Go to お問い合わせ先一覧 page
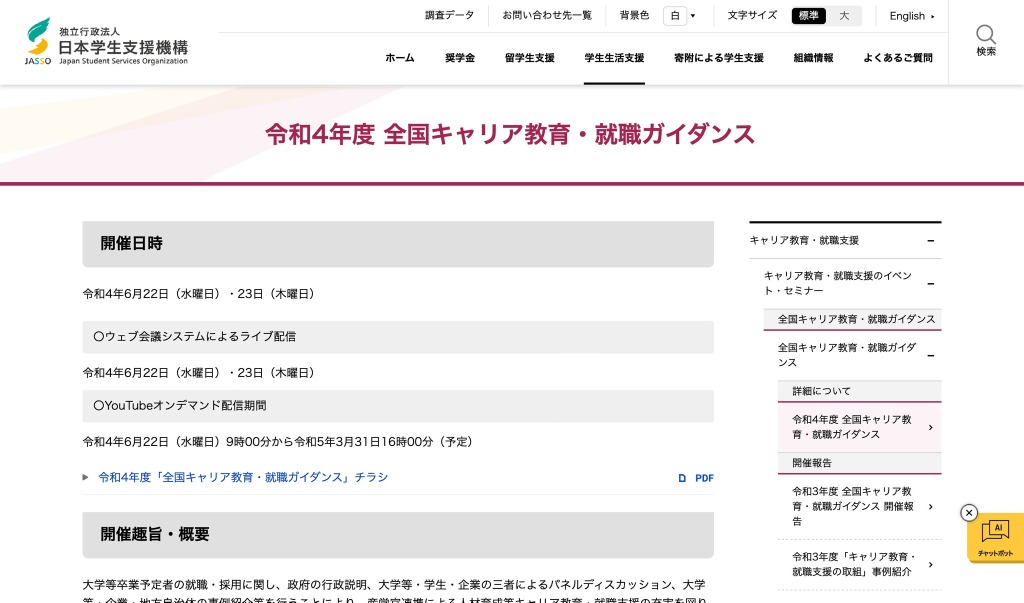1024x603 pixels. [547, 16]
